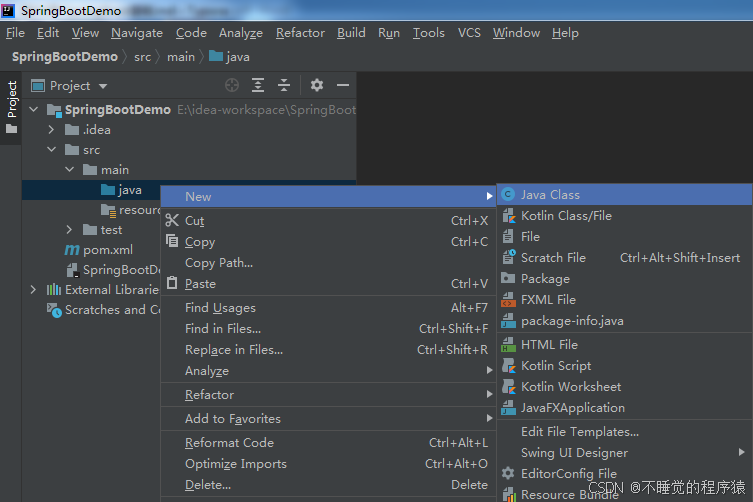
Task: Click the Collapse All icon in Project panel
Action: [x=284, y=86]
